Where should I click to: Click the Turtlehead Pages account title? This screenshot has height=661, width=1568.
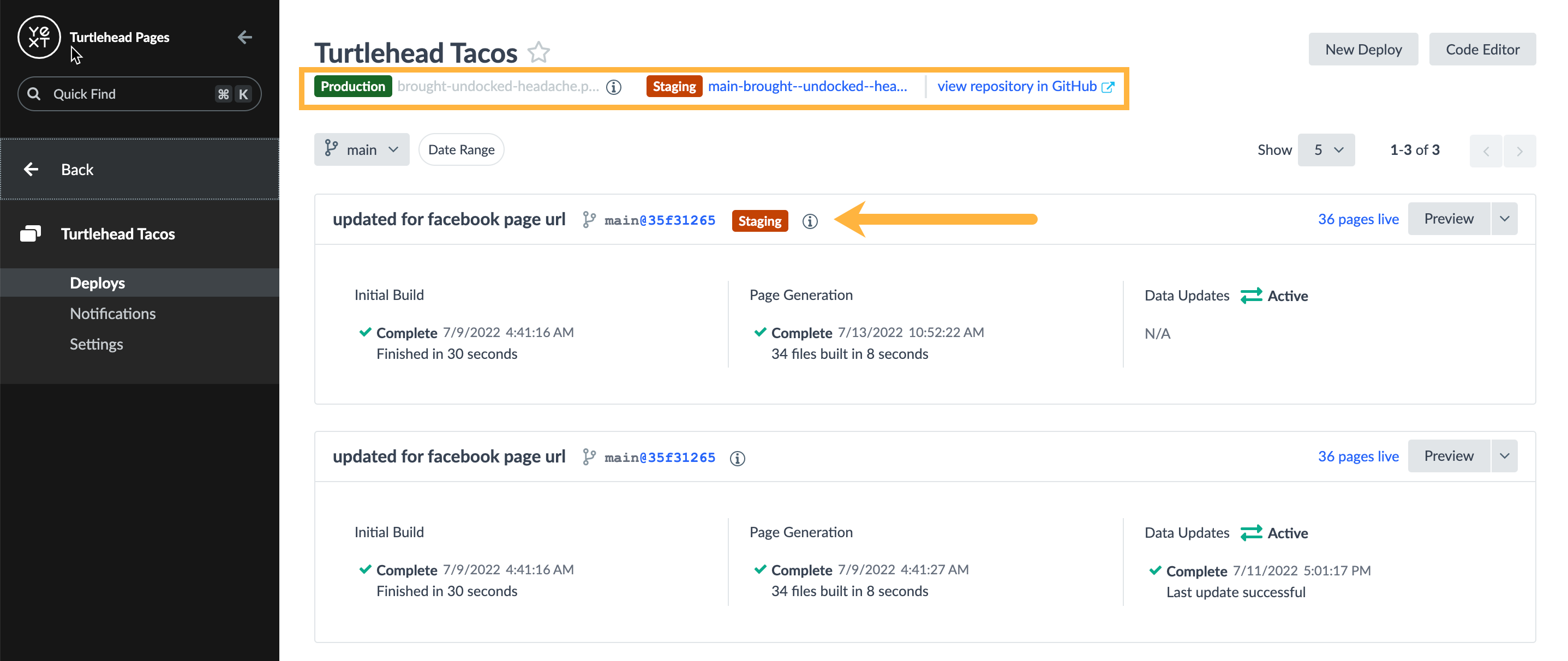click(x=119, y=37)
